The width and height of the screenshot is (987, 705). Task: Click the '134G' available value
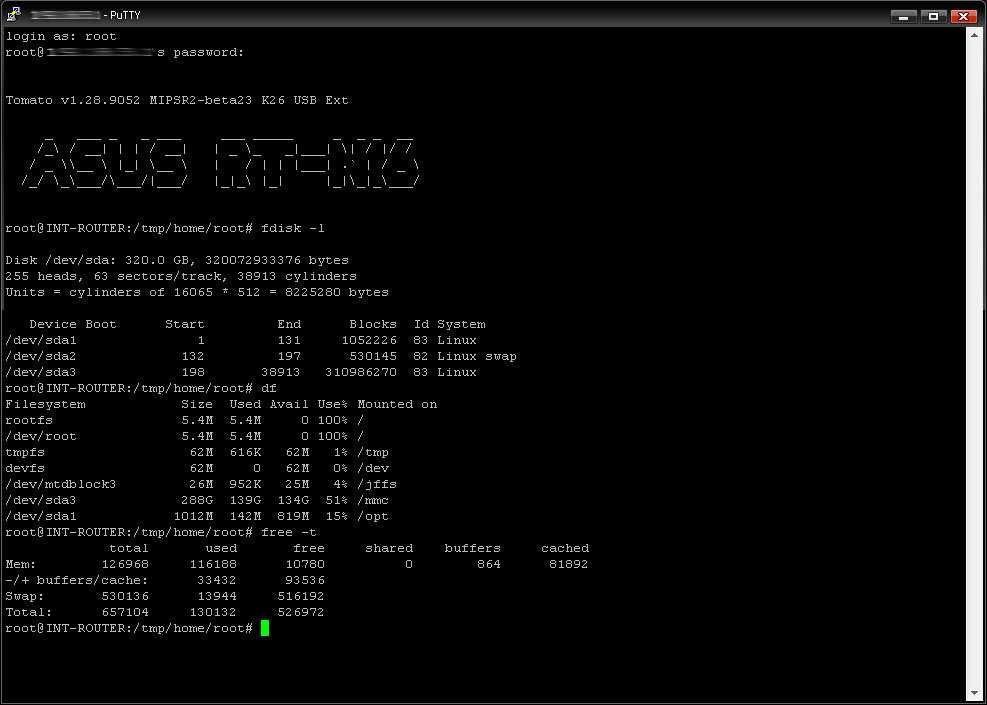pyautogui.click(x=293, y=501)
